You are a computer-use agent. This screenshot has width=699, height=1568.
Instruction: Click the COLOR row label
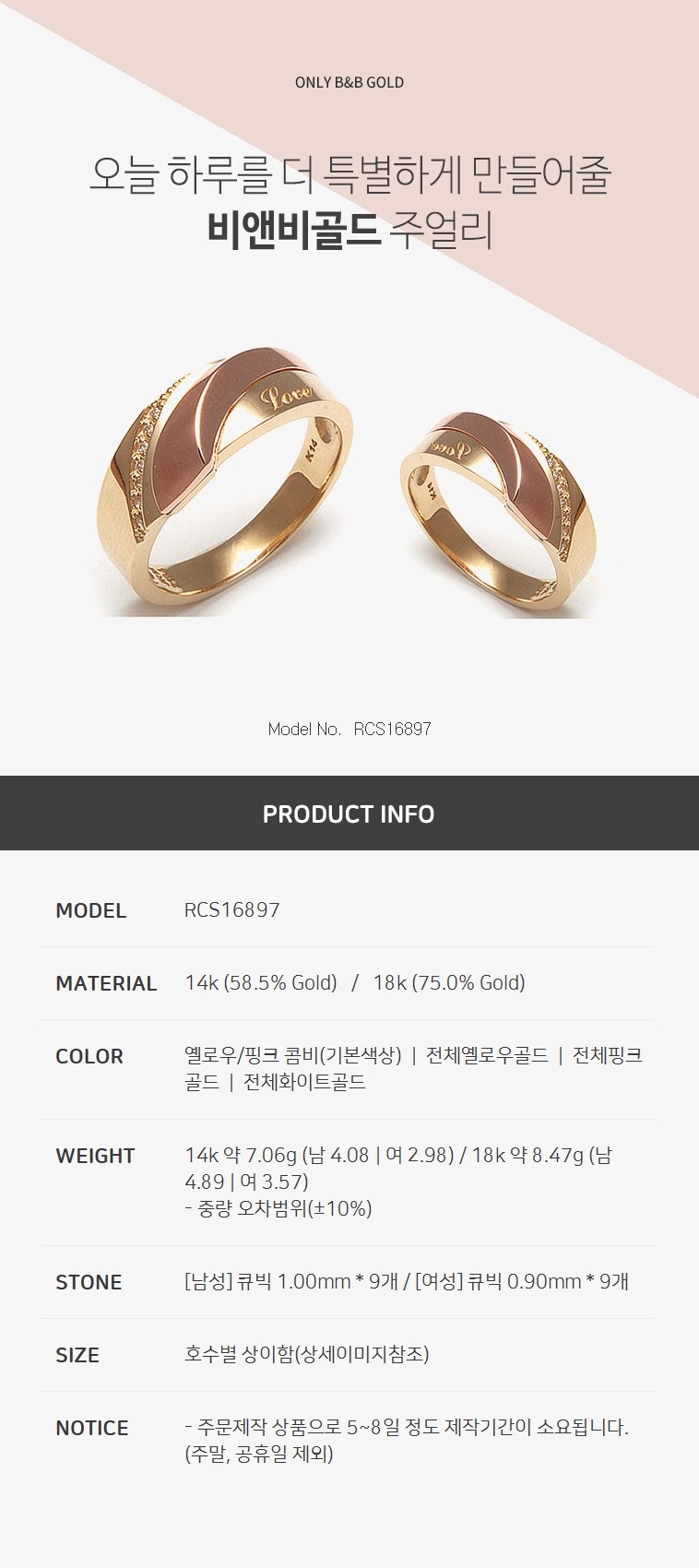[89, 1056]
